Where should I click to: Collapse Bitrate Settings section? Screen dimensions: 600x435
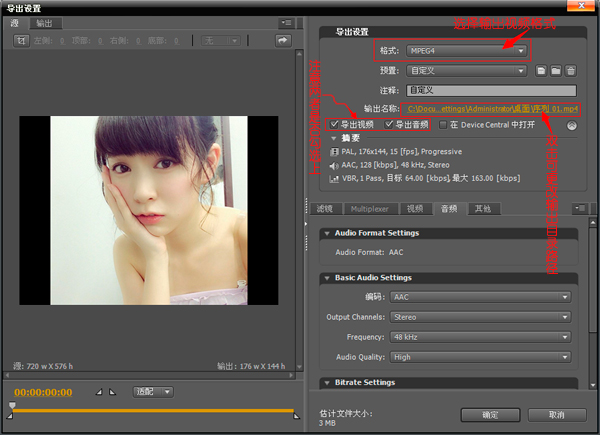click(327, 383)
